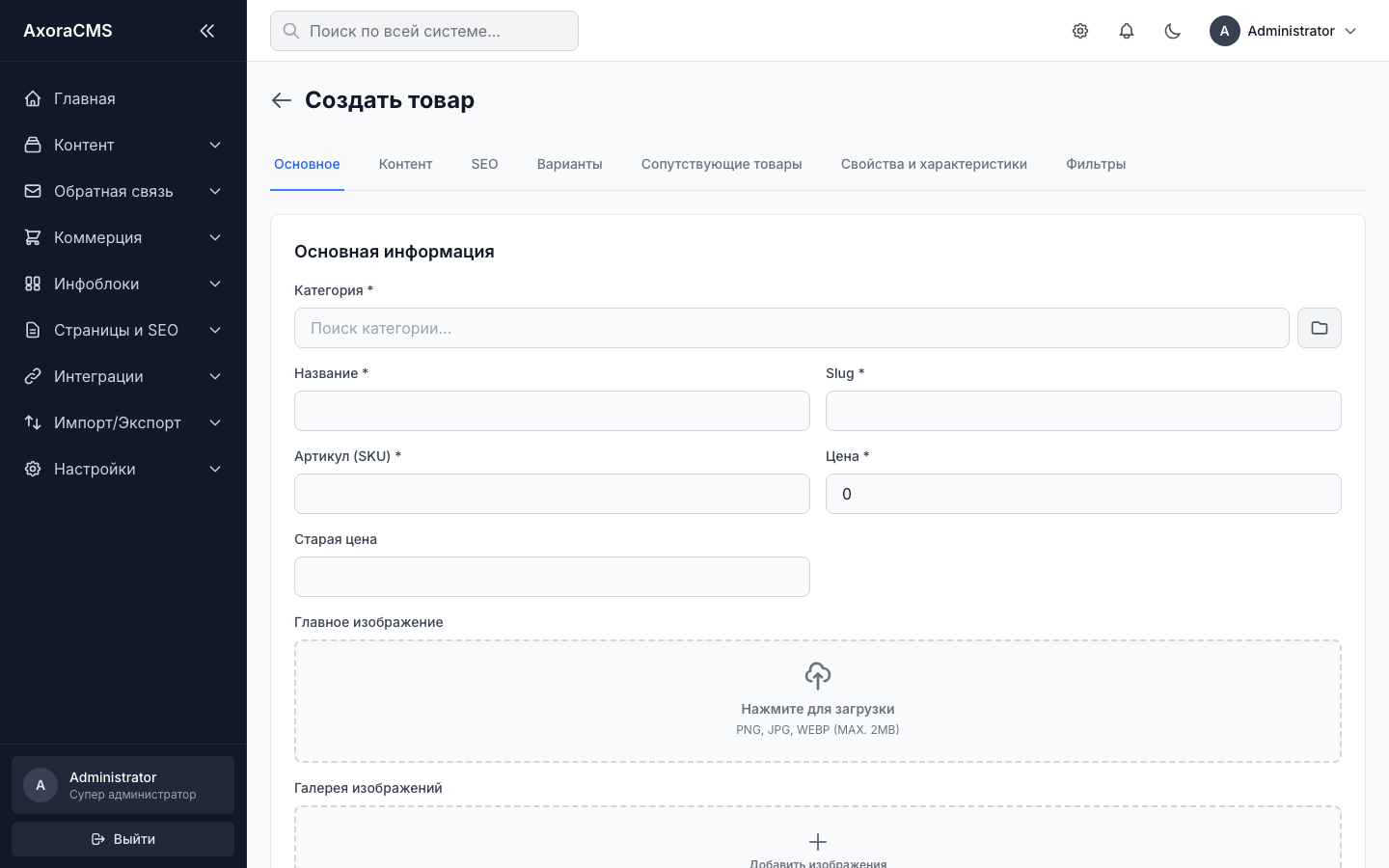
Task: Focus the Артикул (SKU) input field
Action: pos(552,494)
